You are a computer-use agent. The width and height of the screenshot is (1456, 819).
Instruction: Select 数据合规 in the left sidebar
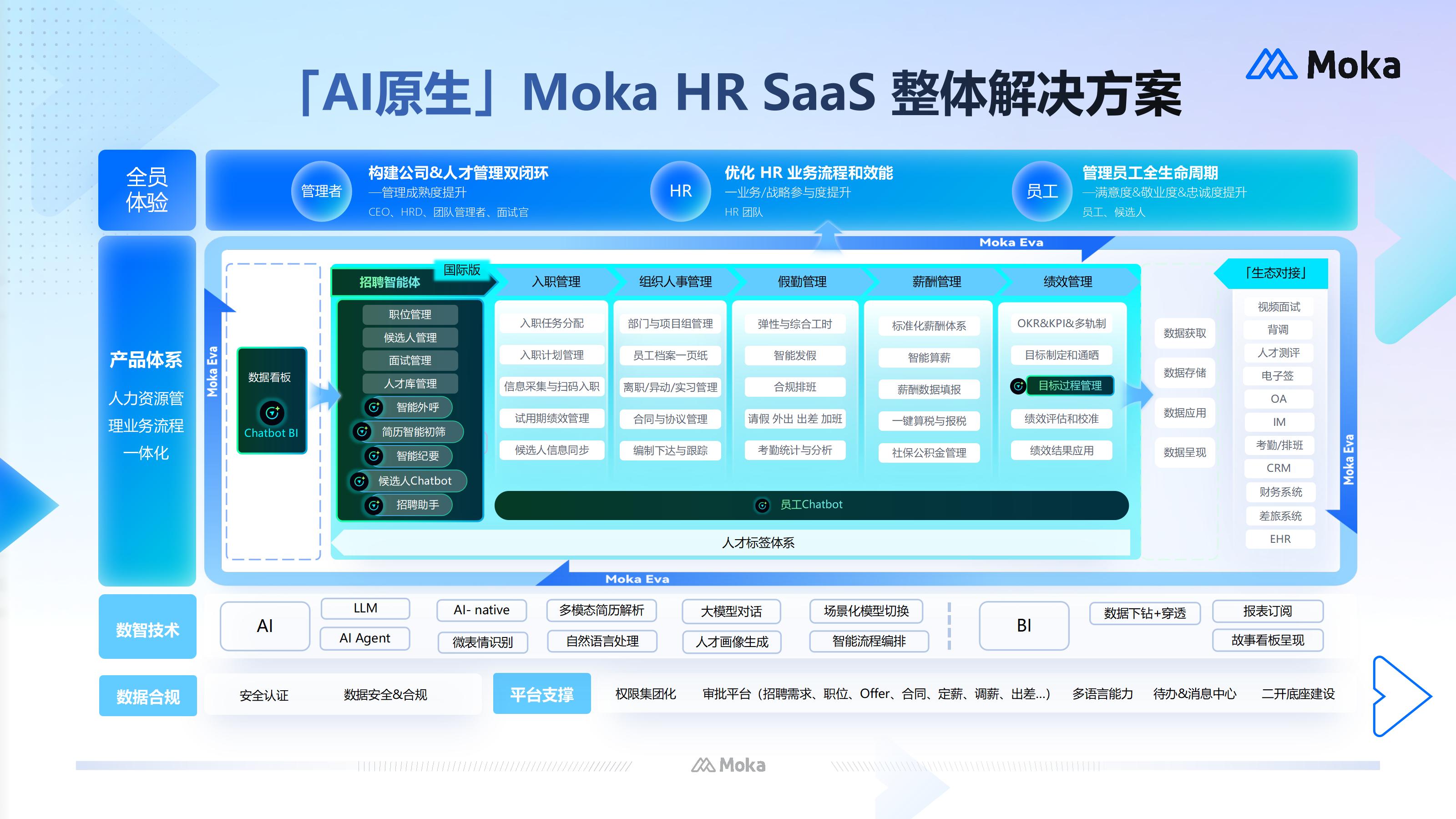pos(147,697)
